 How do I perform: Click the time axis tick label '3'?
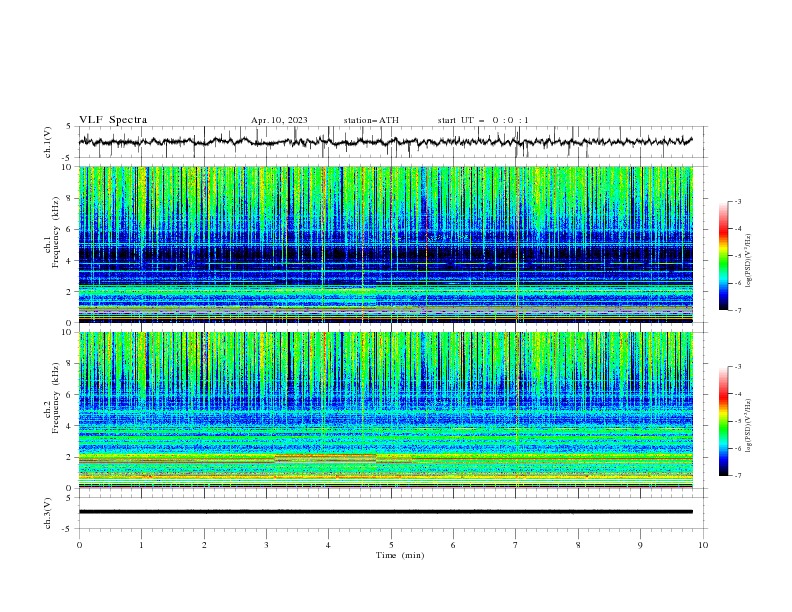266,545
